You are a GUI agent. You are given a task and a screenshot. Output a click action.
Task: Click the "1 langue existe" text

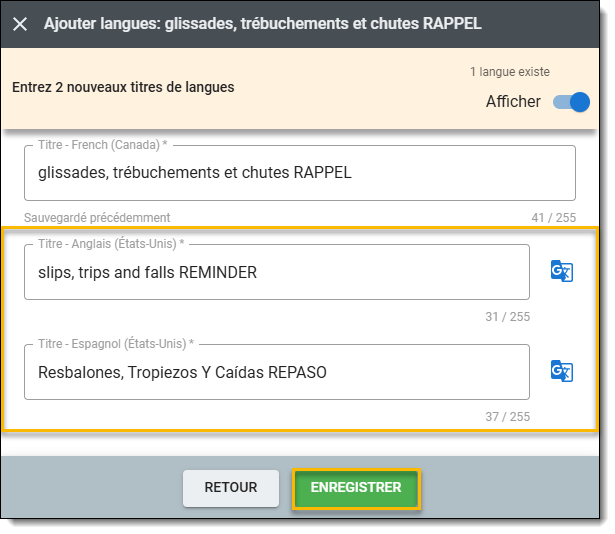click(509, 72)
